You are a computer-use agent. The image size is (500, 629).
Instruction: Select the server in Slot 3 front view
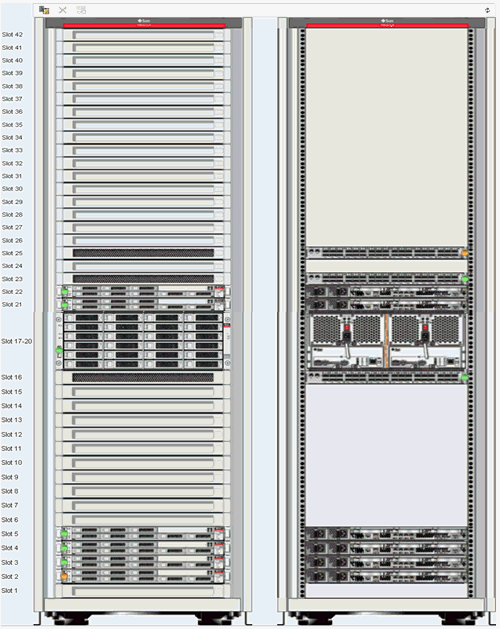tap(143, 562)
